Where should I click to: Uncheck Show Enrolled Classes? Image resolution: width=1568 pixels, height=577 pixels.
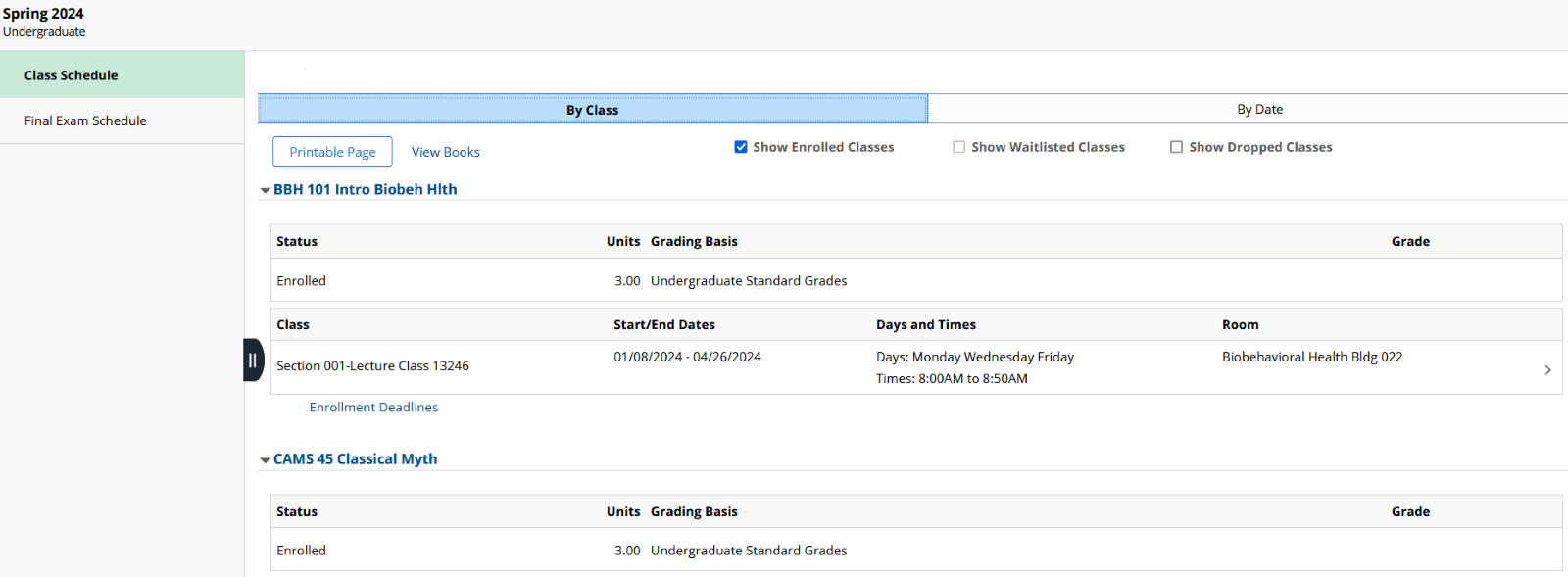click(x=741, y=147)
